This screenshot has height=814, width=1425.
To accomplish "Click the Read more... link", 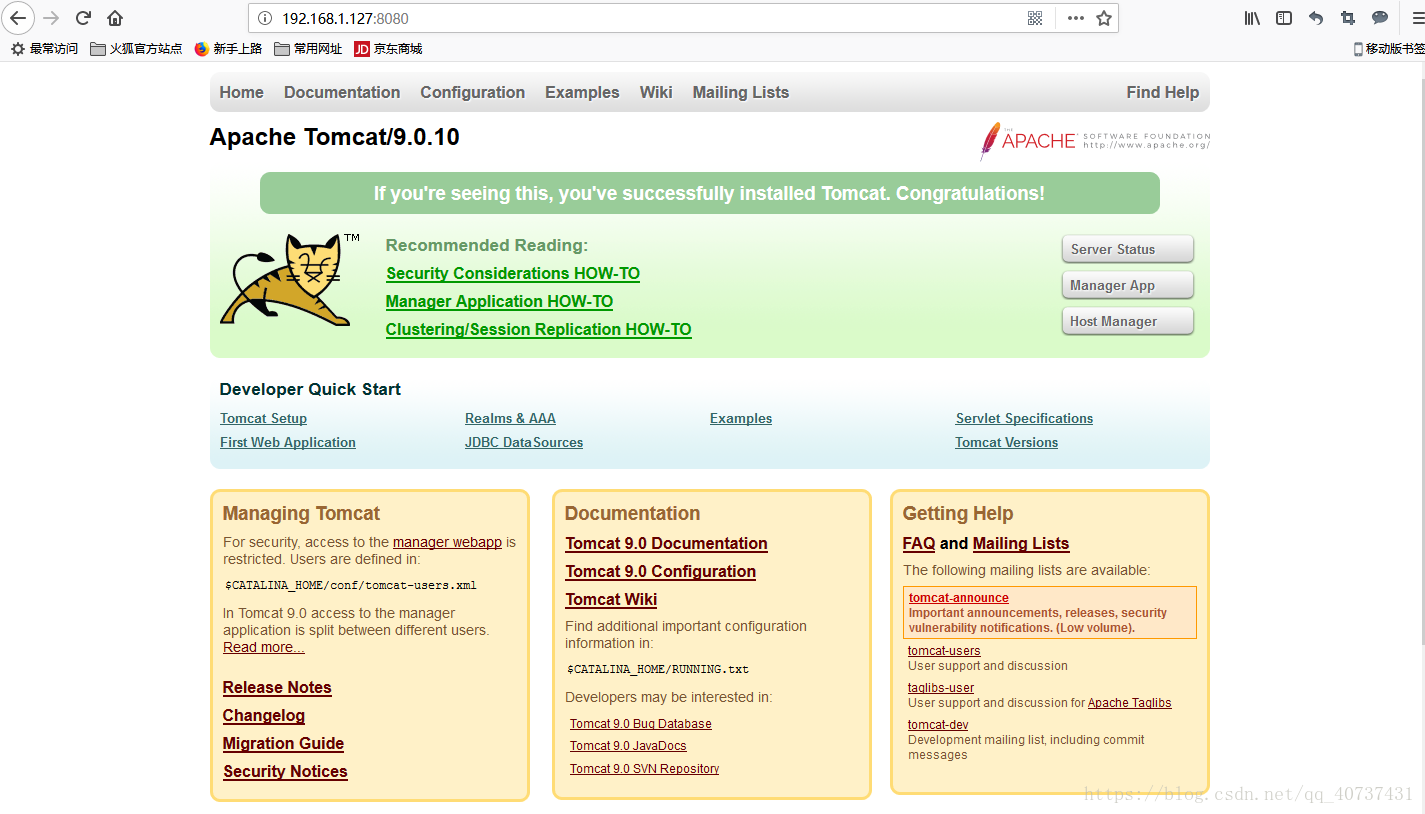I will click(x=264, y=647).
